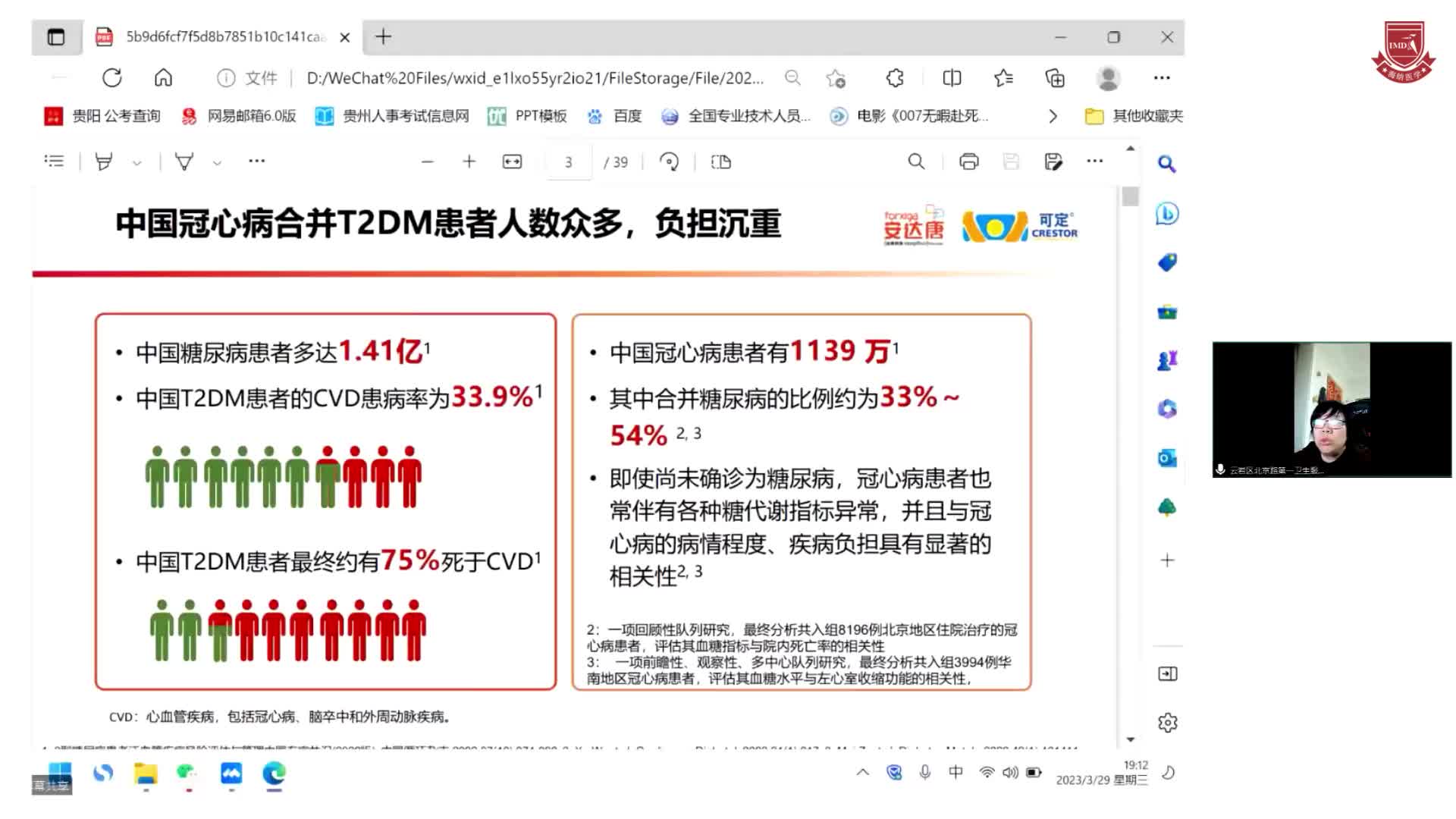Open Outlook from the Edge sidebar

coord(1167,458)
